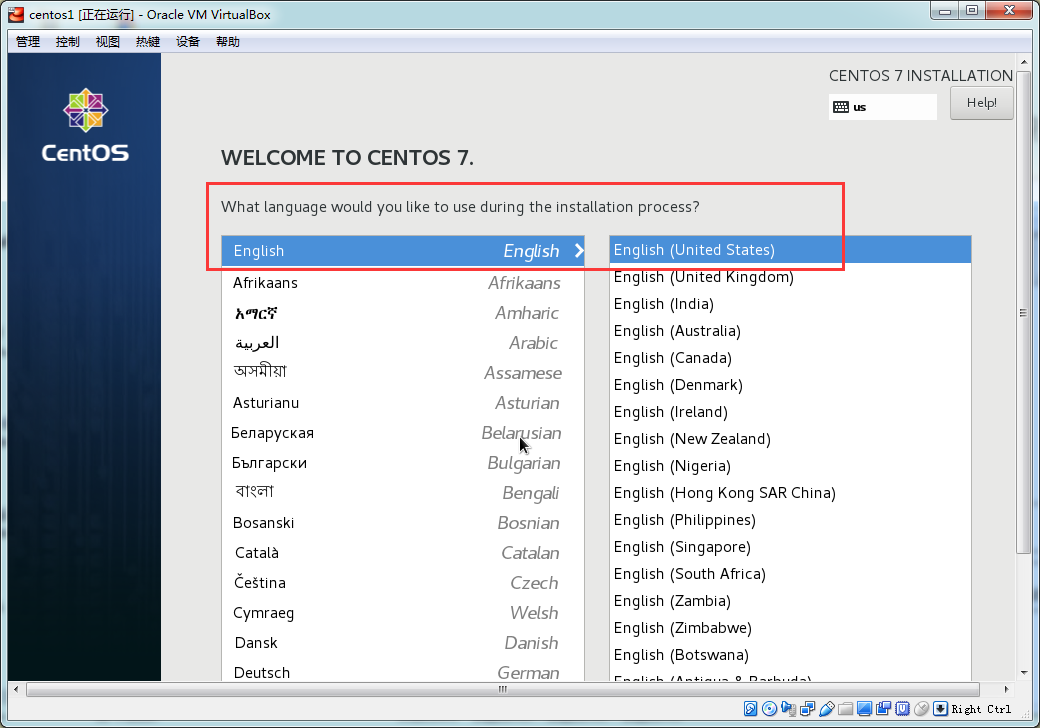The width and height of the screenshot is (1040, 728).
Task: Select Čeština (Czech) language
Action: (x=403, y=583)
